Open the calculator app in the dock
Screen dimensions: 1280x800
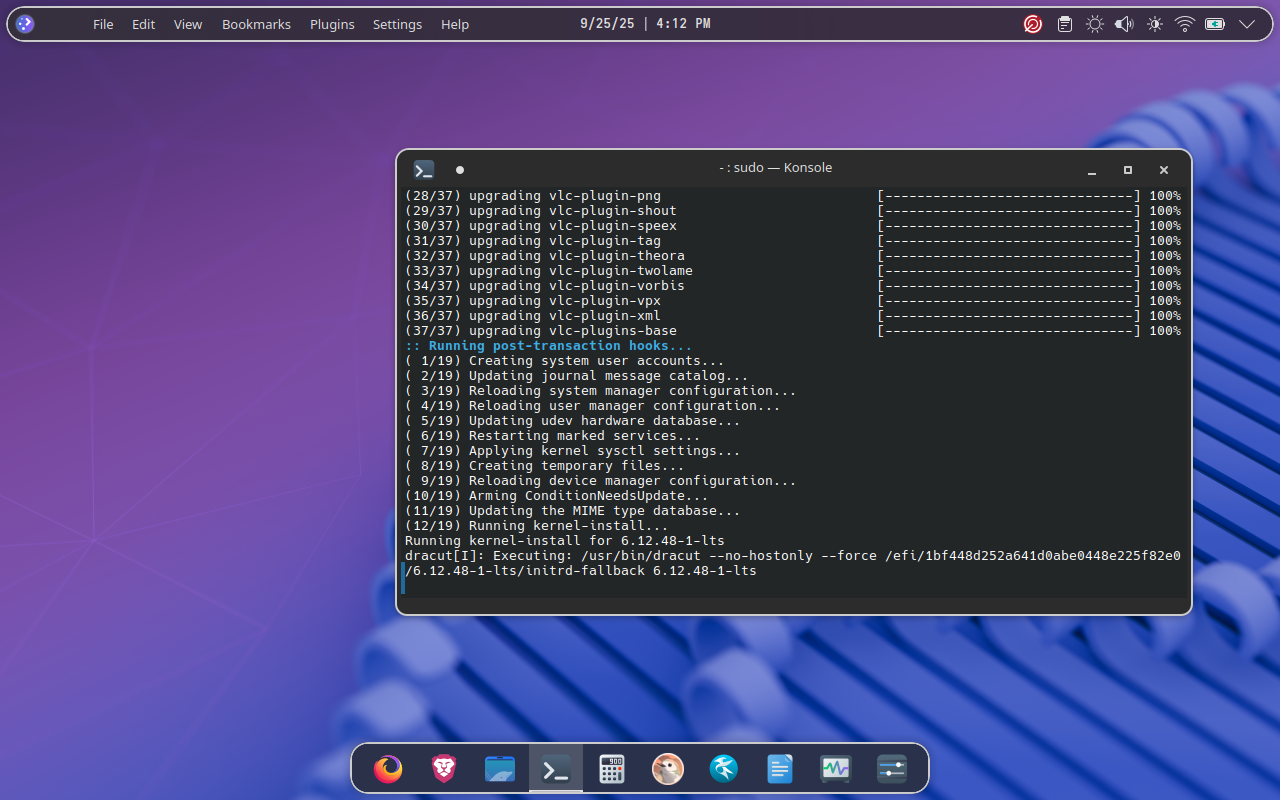612,769
